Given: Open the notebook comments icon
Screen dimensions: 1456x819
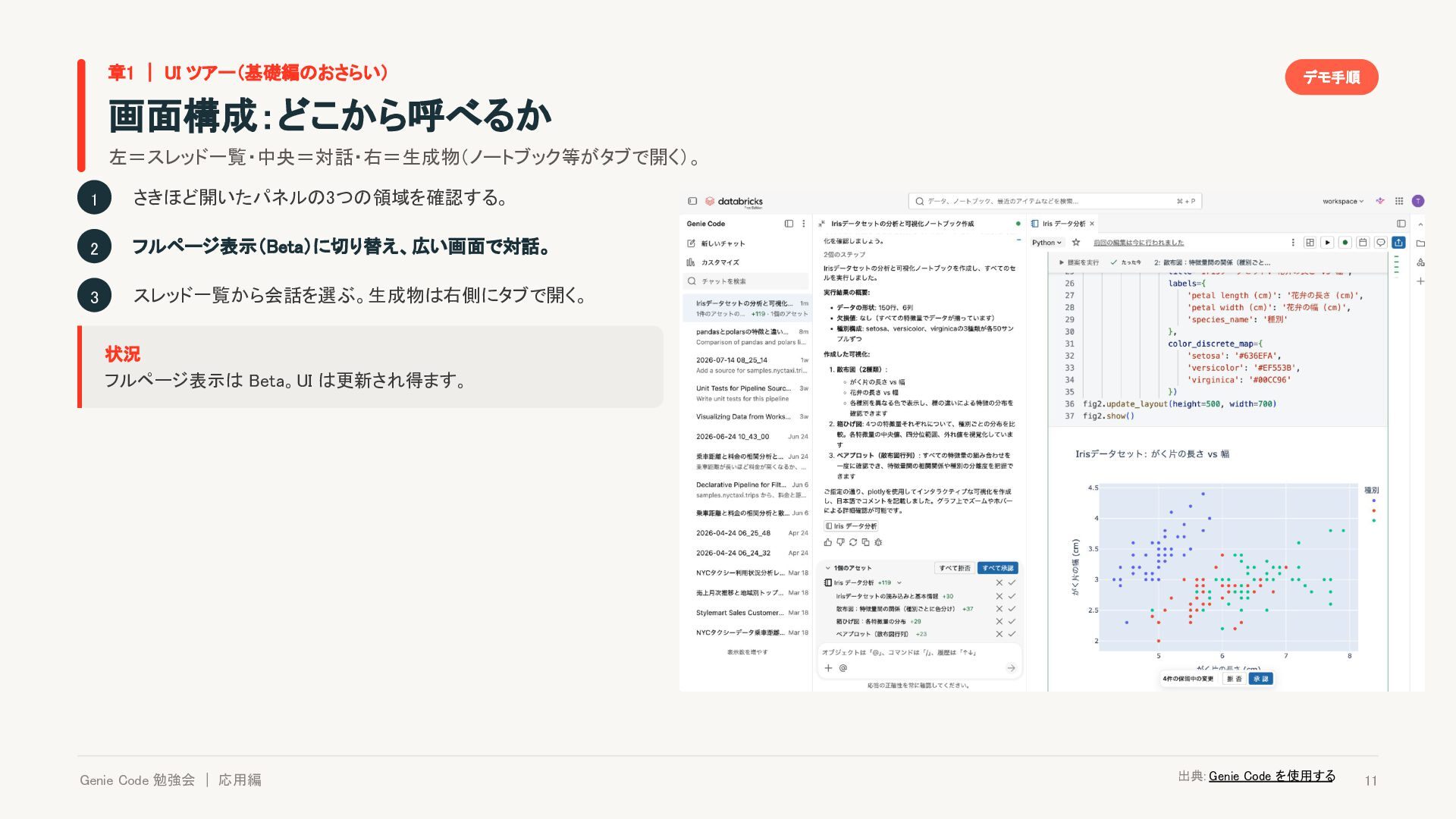Looking at the screenshot, I should 1381,243.
